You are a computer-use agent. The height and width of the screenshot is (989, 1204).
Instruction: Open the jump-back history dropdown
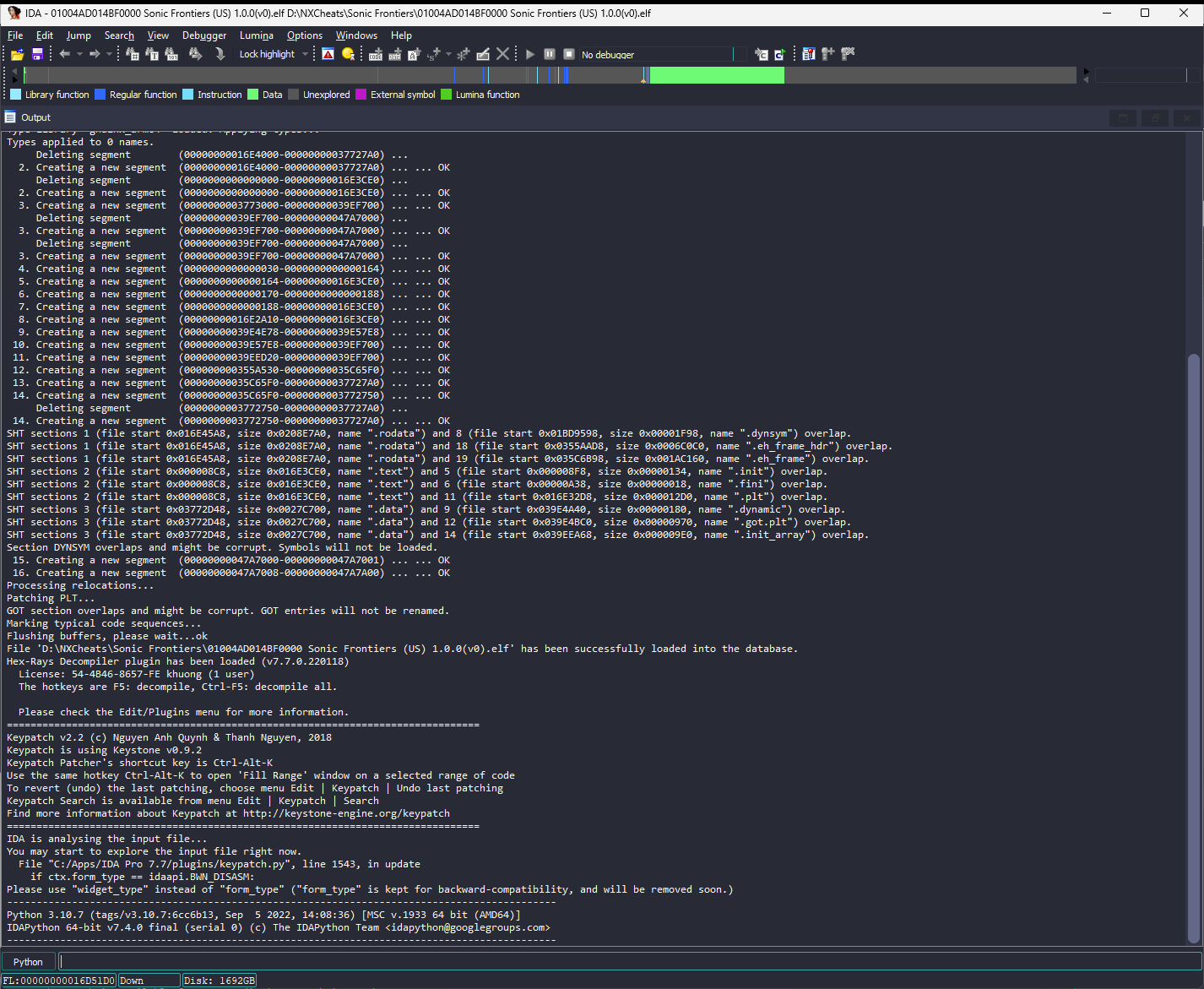(79, 54)
